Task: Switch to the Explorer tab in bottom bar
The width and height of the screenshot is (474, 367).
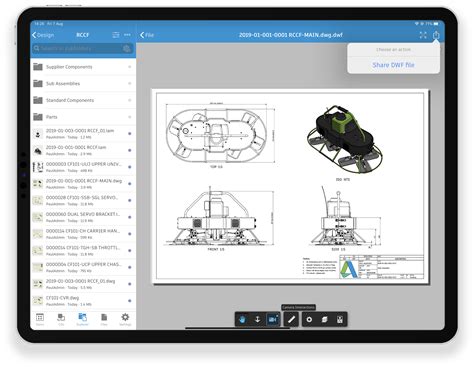Action: [82, 319]
